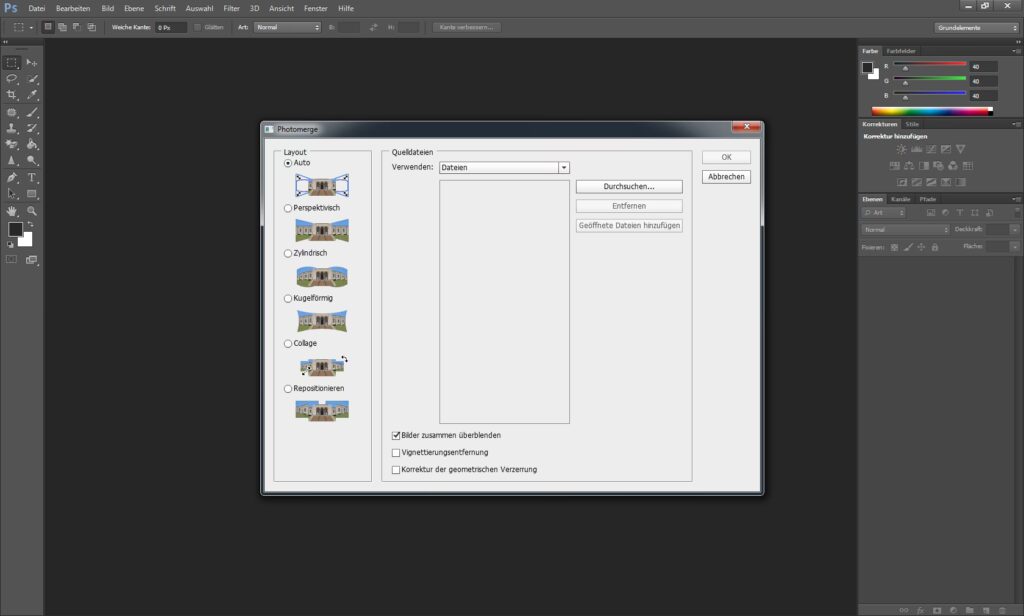Select the Hand tool
This screenshot has width=1024, height=616.
coord(13,211)
